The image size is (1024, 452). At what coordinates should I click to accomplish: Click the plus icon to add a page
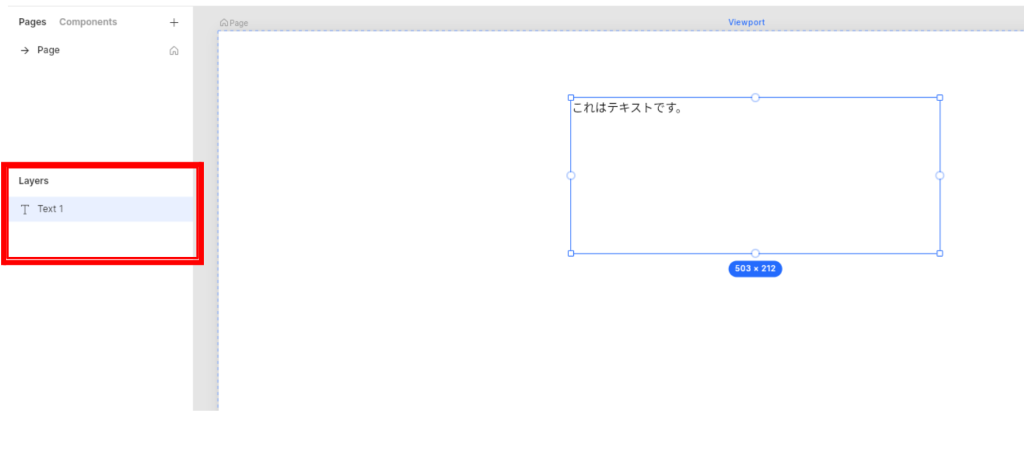(174, 22)
